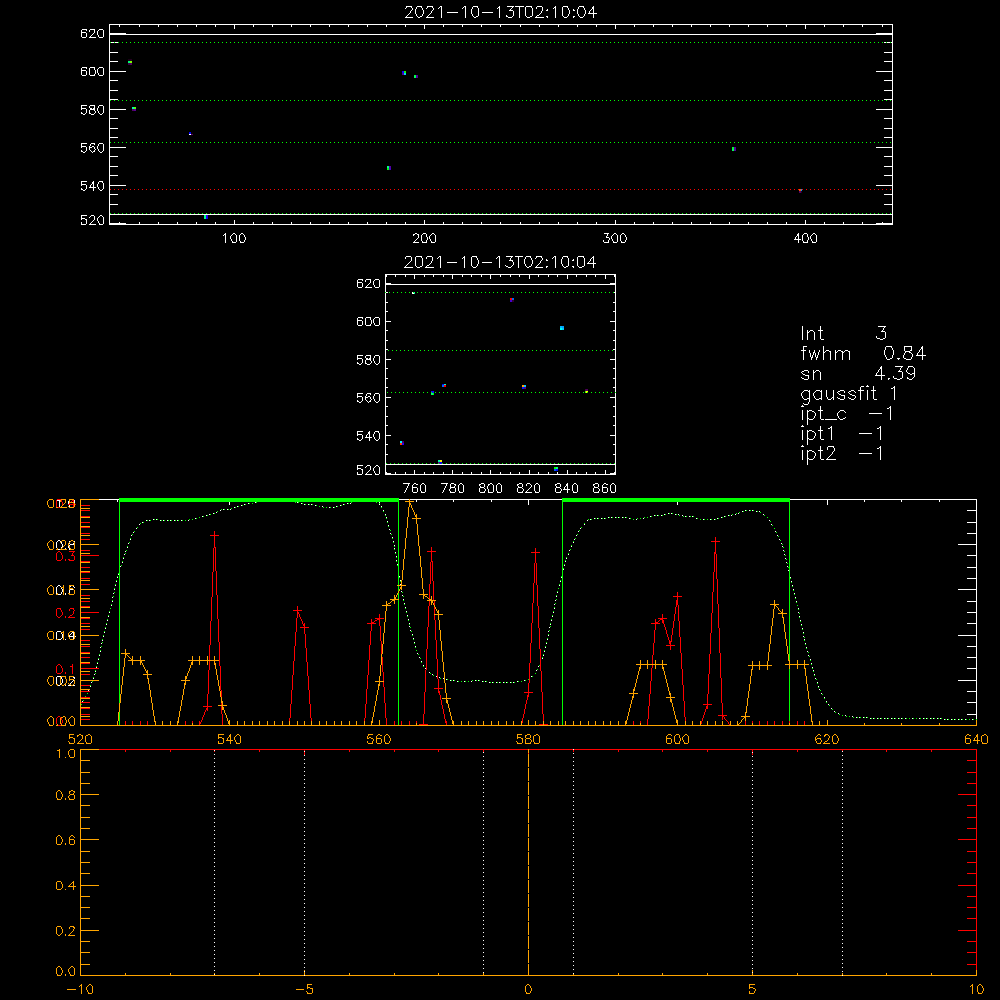
Task: Select the red "0.1" y-axis label
Action: (66, 670)
